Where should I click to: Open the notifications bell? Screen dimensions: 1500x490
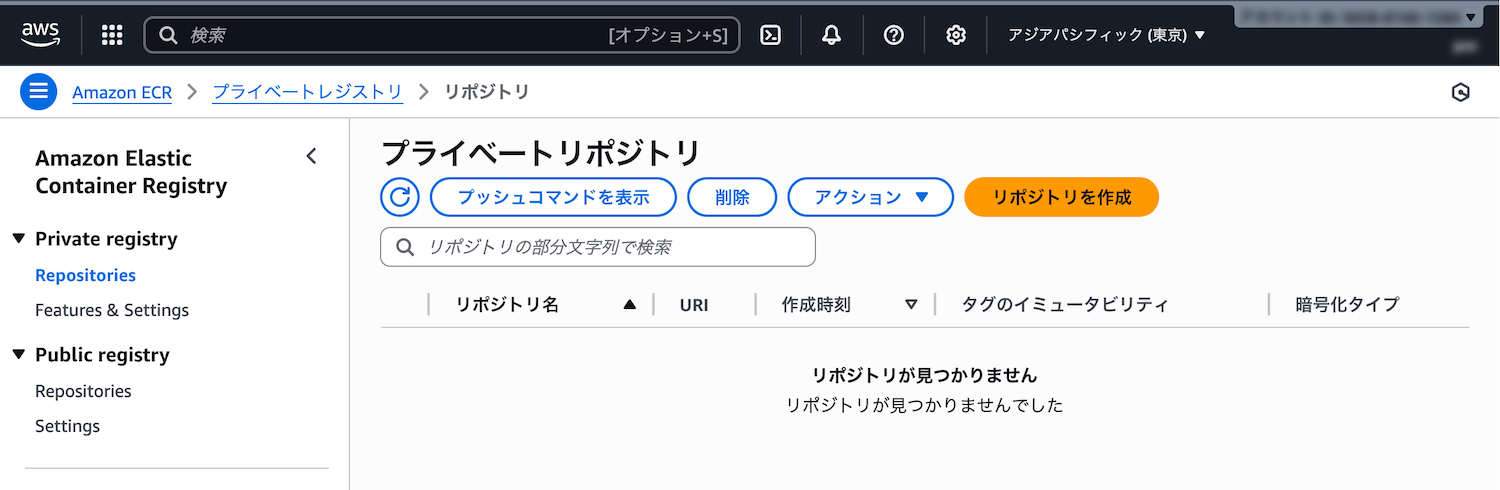[x=831, y=35]
